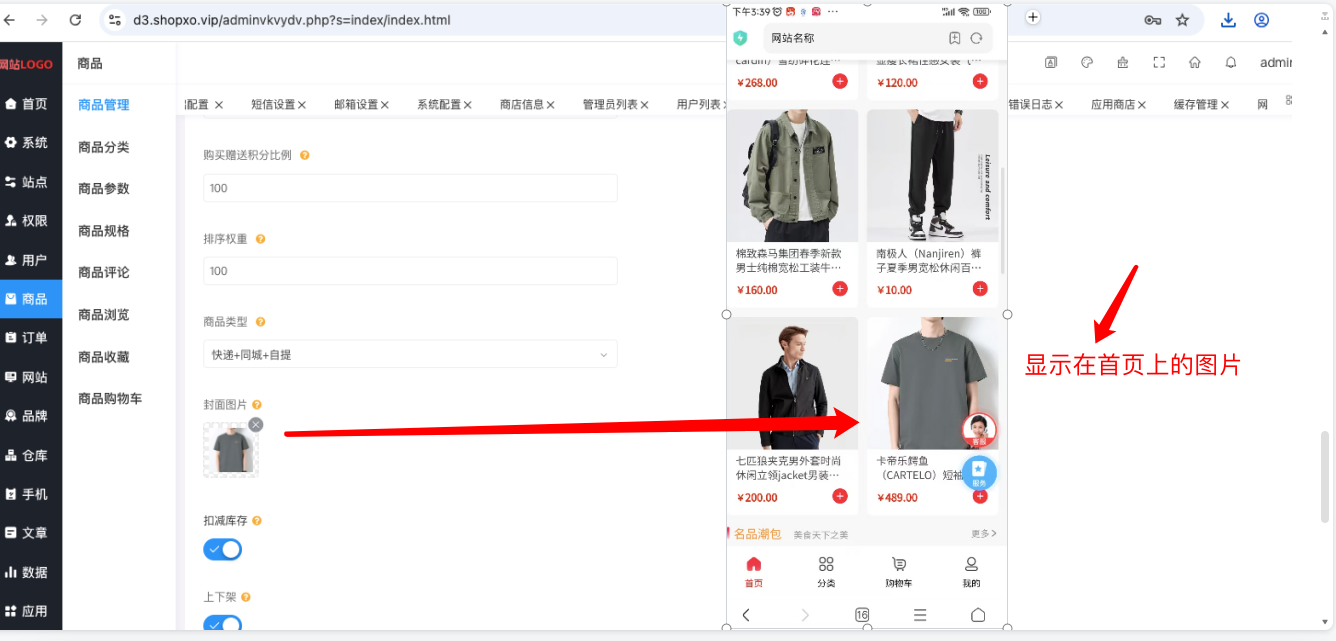1336x641 pixels.
Task: Go to the home icon in admin header
Action: coord(1195,62)
